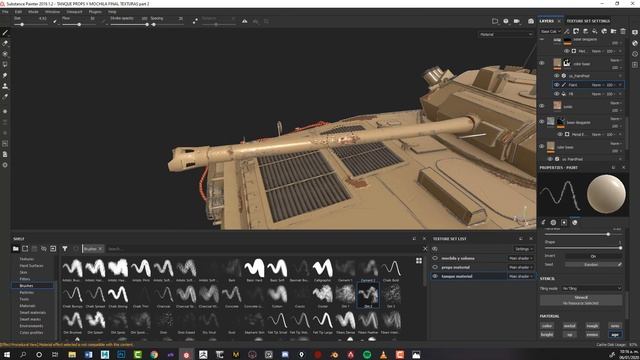Open blend mode dropdown on the Paint layer
The width and height of the screenshot is (640, 360).
pos(598,85)
